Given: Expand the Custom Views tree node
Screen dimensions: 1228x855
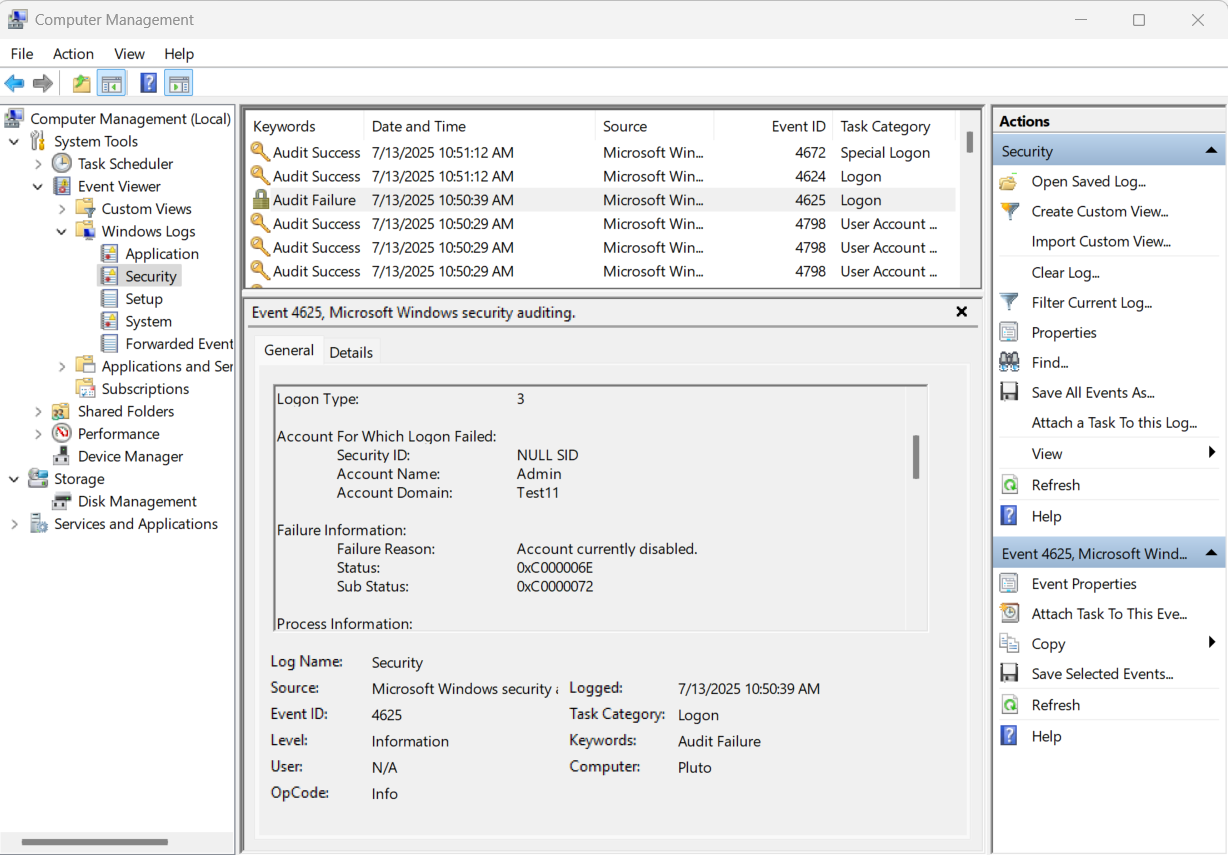Looking at the screenshot, I should coord(62,209).
